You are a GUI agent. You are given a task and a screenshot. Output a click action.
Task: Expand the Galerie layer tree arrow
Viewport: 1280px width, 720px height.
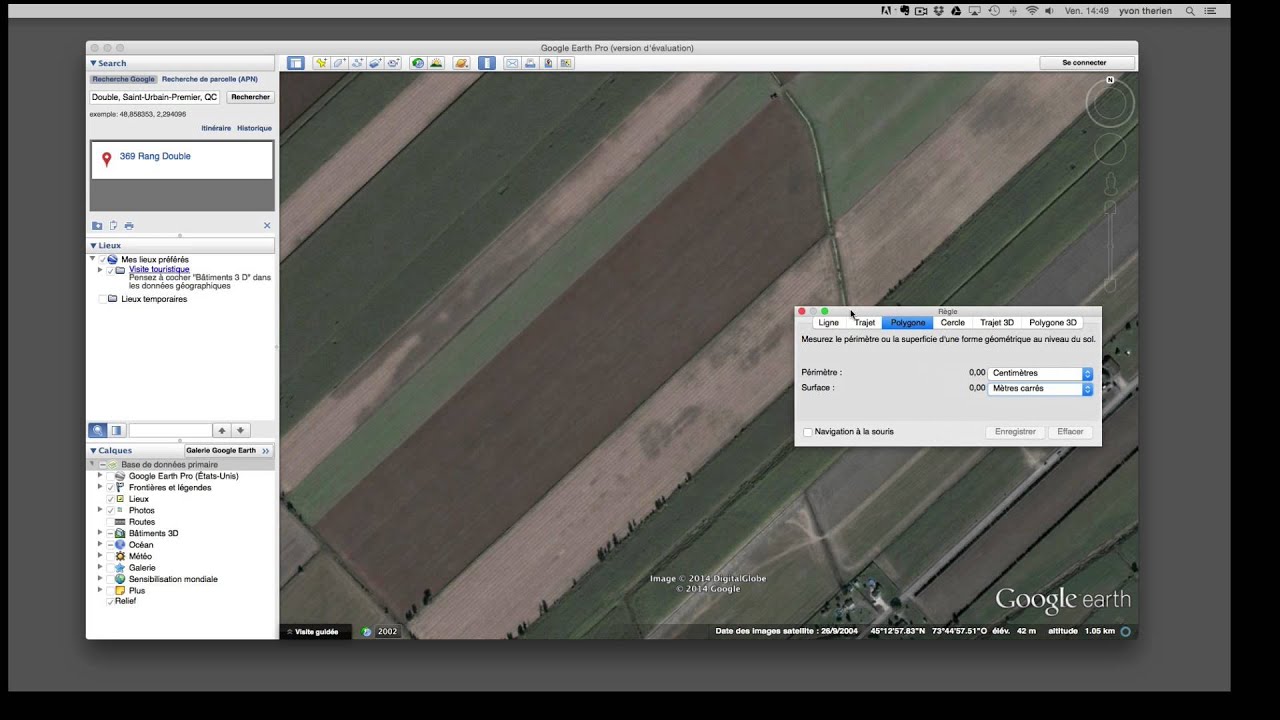[x=100, y=567]
